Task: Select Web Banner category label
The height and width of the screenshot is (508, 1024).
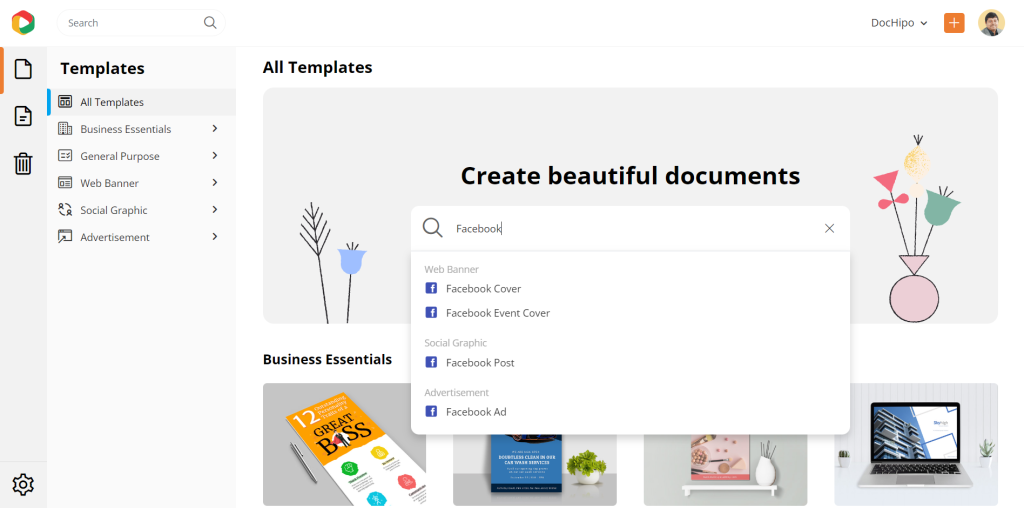Action: pyautogui.click(x=109, y=183)
